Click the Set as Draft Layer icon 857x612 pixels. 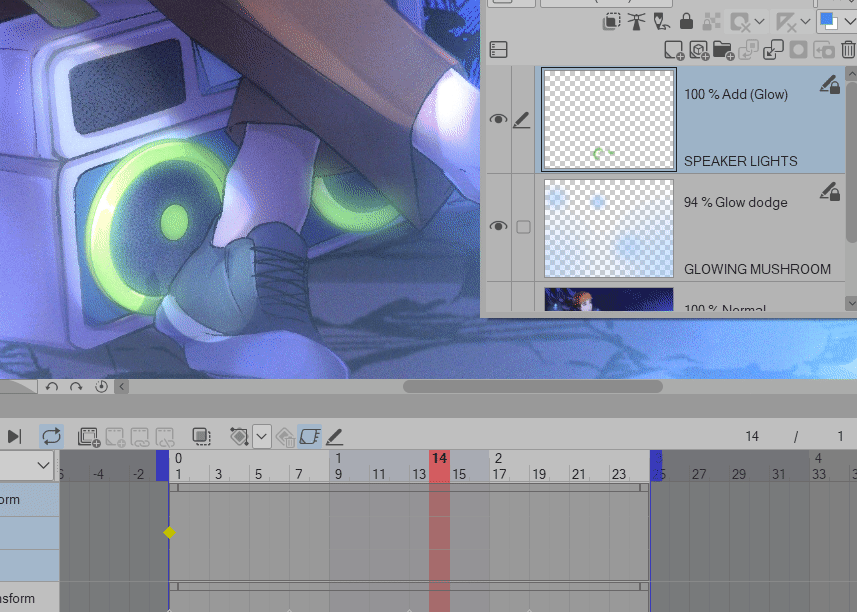tap(661, 22)
